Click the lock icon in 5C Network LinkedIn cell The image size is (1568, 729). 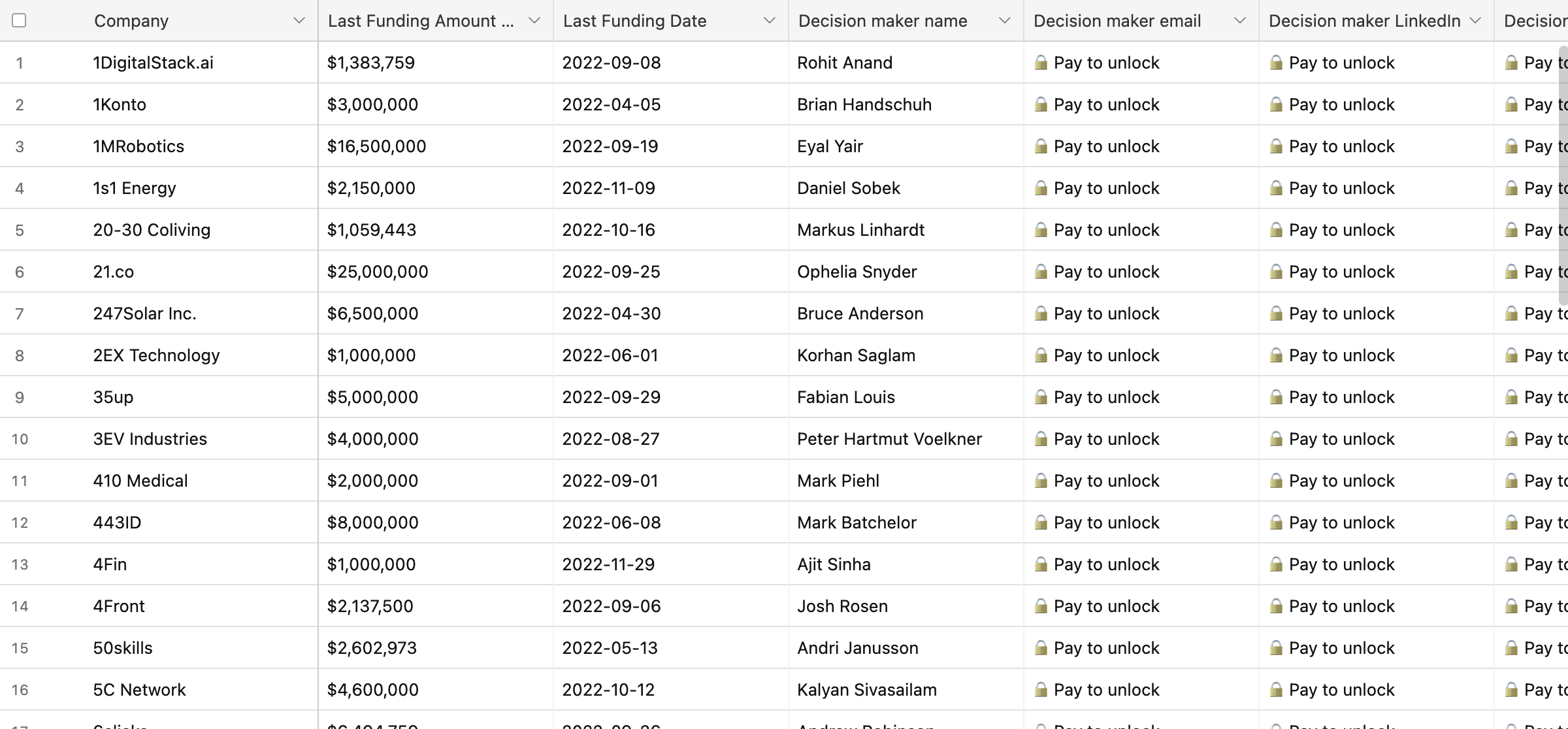click(x=1276, y=690)
